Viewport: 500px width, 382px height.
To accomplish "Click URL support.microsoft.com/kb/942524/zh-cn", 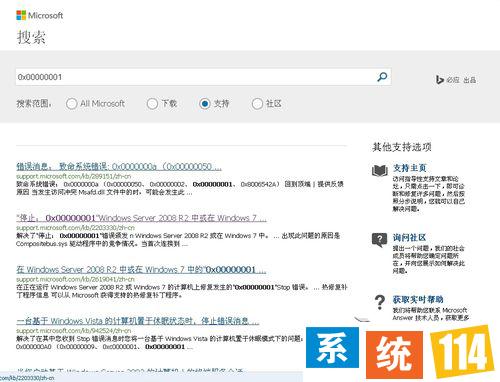I will pyautogui.click(x=73, y=331).
